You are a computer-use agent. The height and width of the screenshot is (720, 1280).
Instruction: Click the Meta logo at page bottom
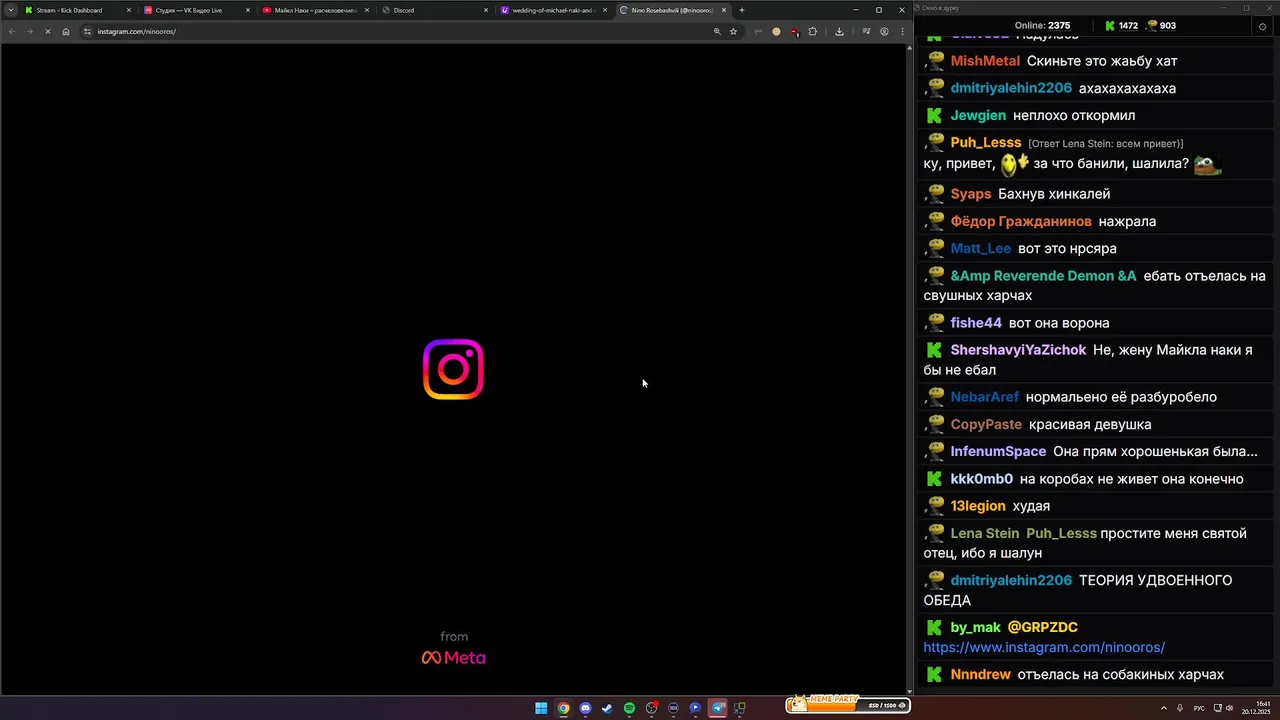point(453,658)
